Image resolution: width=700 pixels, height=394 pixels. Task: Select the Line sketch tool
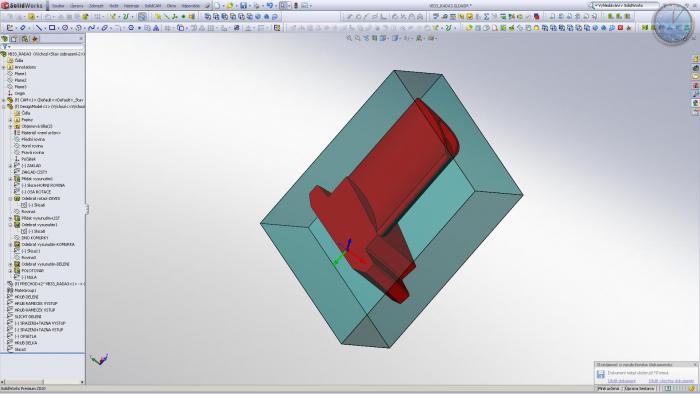point(39,28)
